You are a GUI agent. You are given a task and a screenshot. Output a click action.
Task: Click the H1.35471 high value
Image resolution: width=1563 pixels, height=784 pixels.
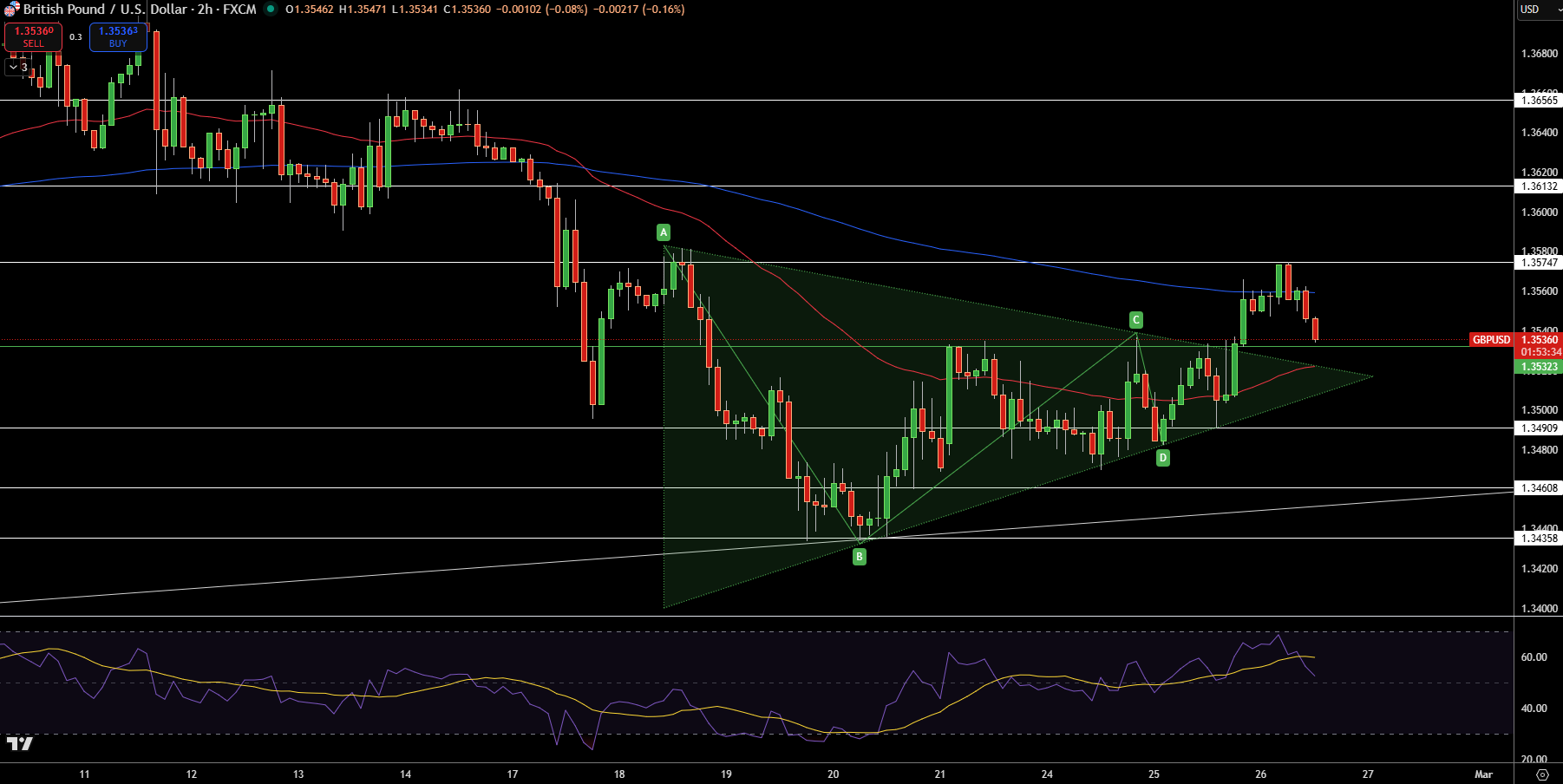[363, 10]
